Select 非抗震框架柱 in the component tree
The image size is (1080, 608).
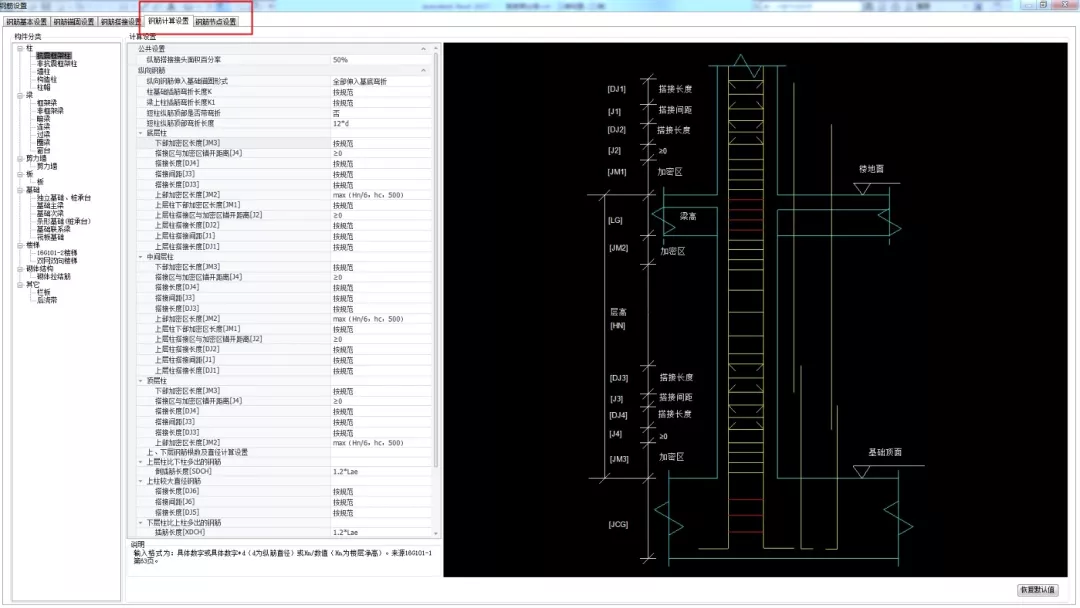[56, 64]
